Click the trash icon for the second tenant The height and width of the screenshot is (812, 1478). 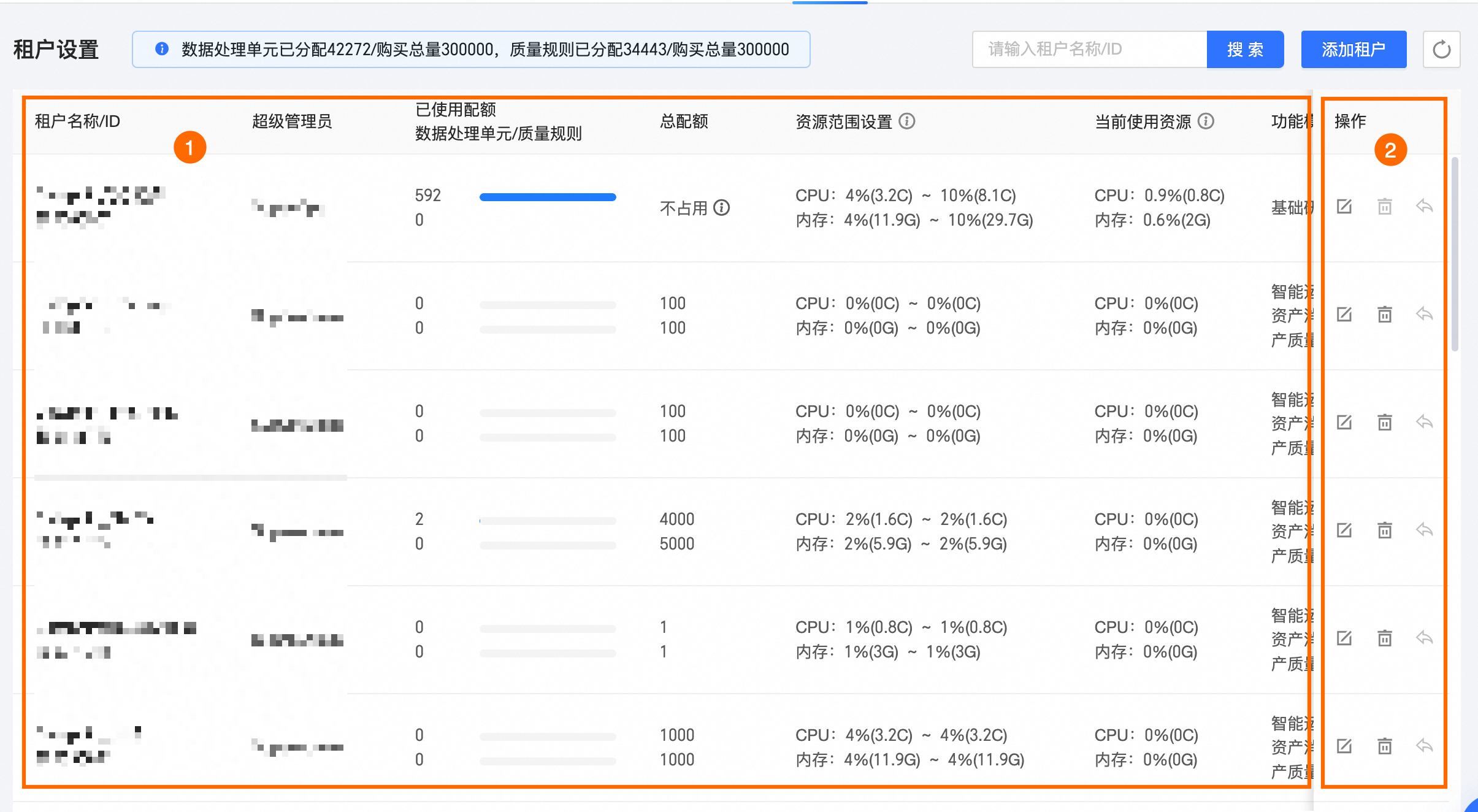1385,315
